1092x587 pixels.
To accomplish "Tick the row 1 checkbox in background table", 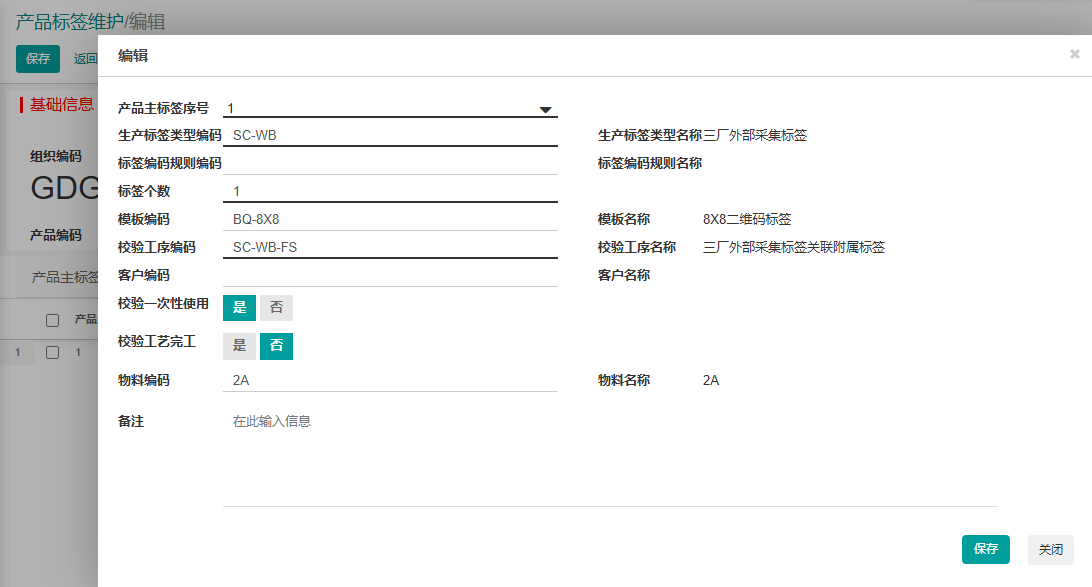I will point(52,352).
